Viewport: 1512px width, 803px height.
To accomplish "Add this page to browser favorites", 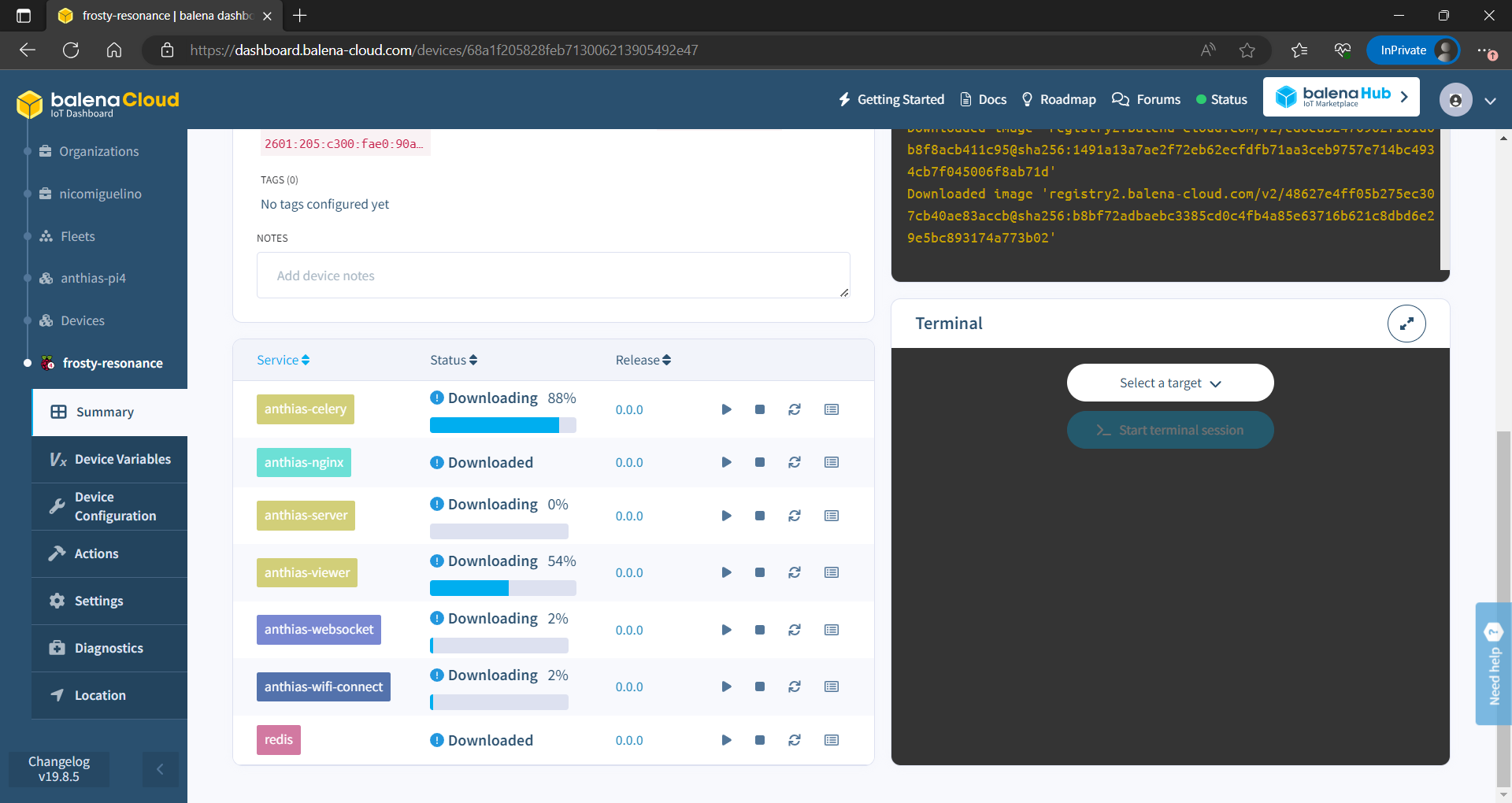I will 1247,50.
